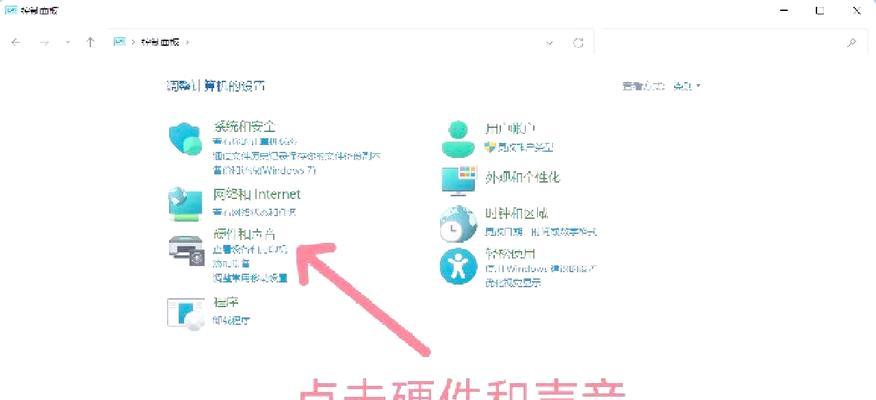Image resolution: width=876 pixels, height=400 pixels.
Task: Open the 网络和 Internet heading link
Action: 257,194
